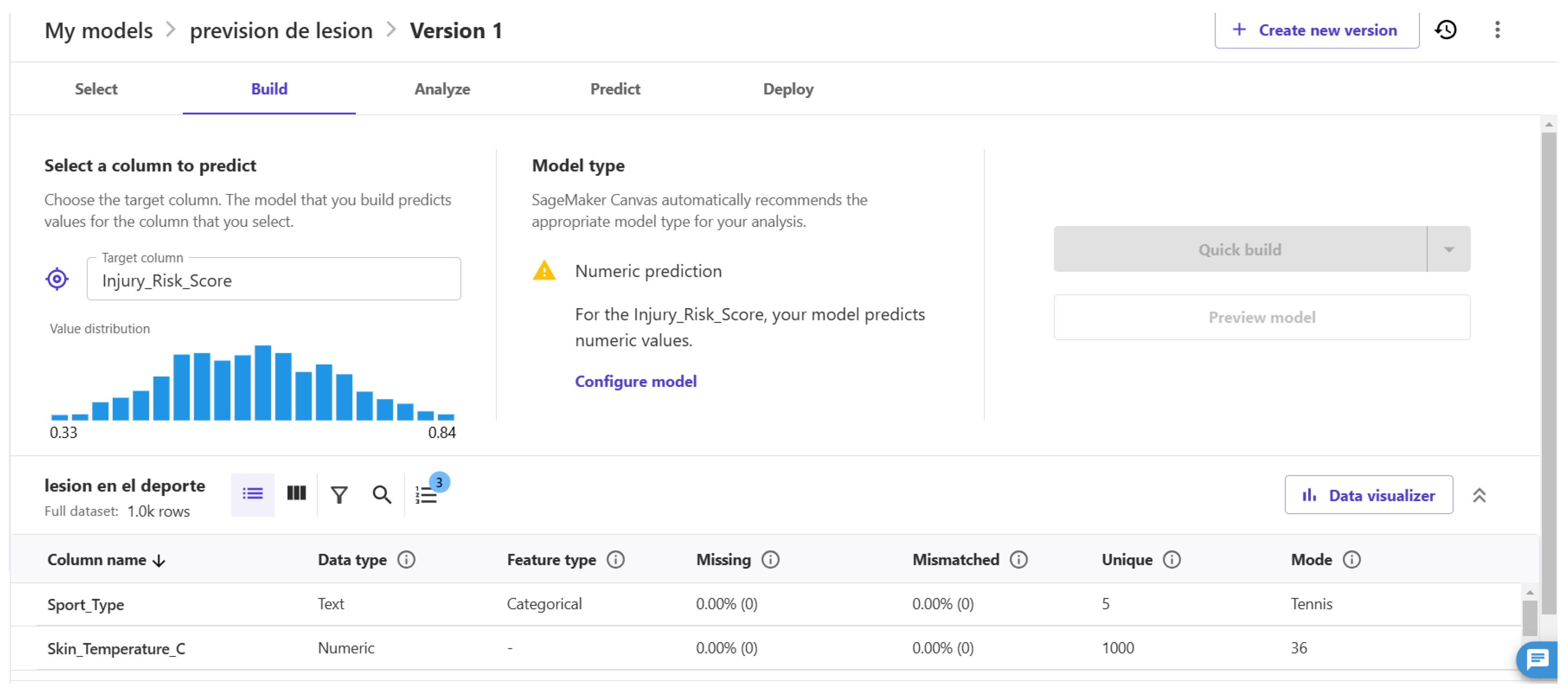Image resolution: width=1568 pixels, height=700 pixels.
Task: Click Create new version button
Action: pos(1316,31)
